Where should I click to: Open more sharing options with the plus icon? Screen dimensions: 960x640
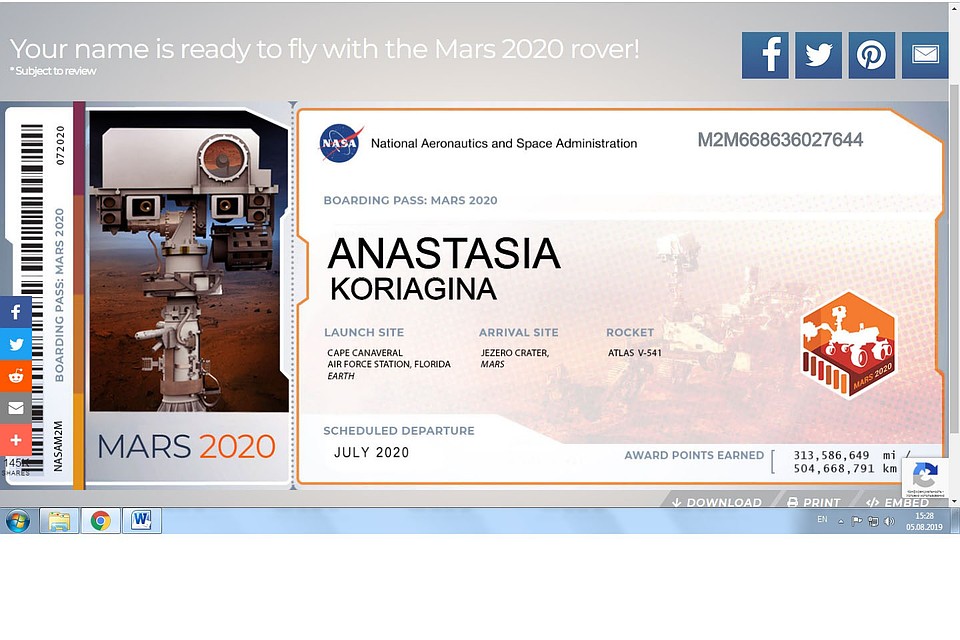(16, 440)
